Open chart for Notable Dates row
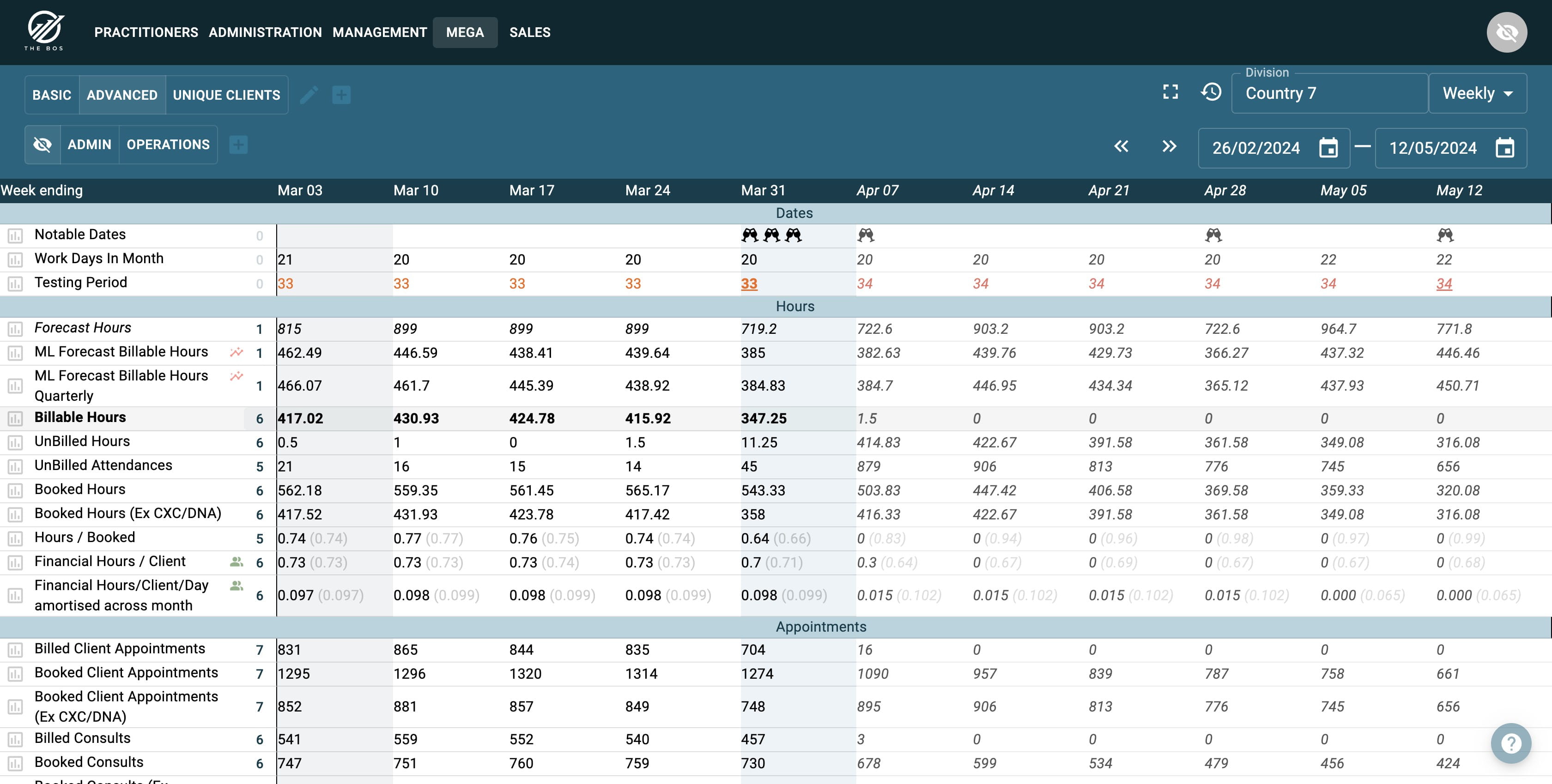 click(x=15, y=235)
